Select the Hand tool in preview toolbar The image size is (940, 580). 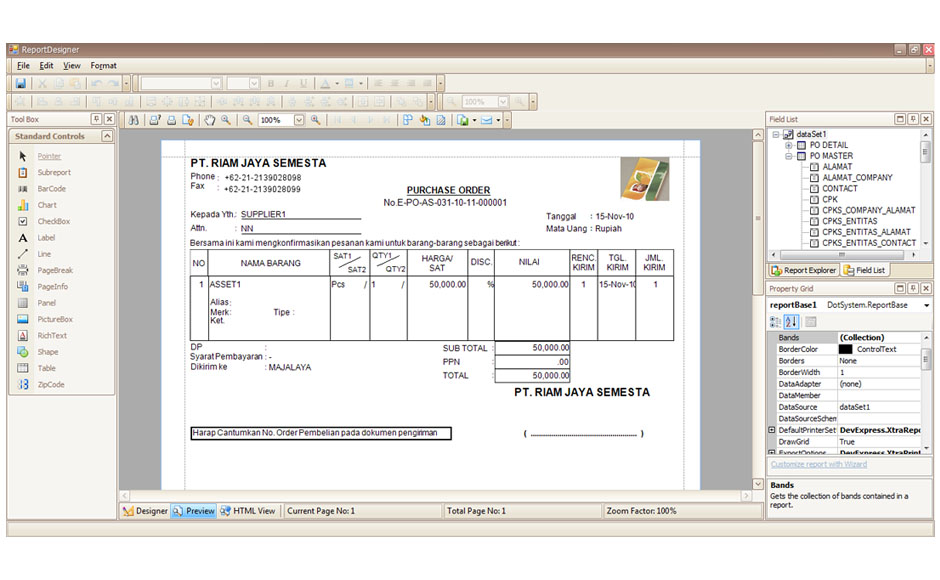coord(210,120)
